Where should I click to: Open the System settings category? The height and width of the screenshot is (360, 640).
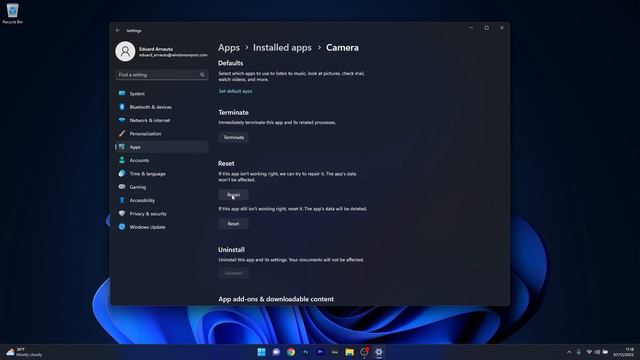(x=162, y=93)
